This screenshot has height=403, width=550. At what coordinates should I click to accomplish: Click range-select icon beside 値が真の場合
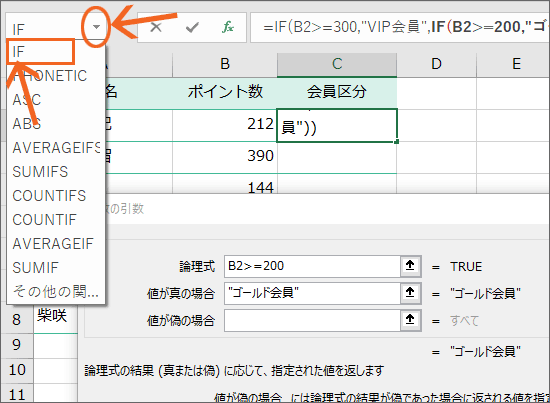coord(410,293)
